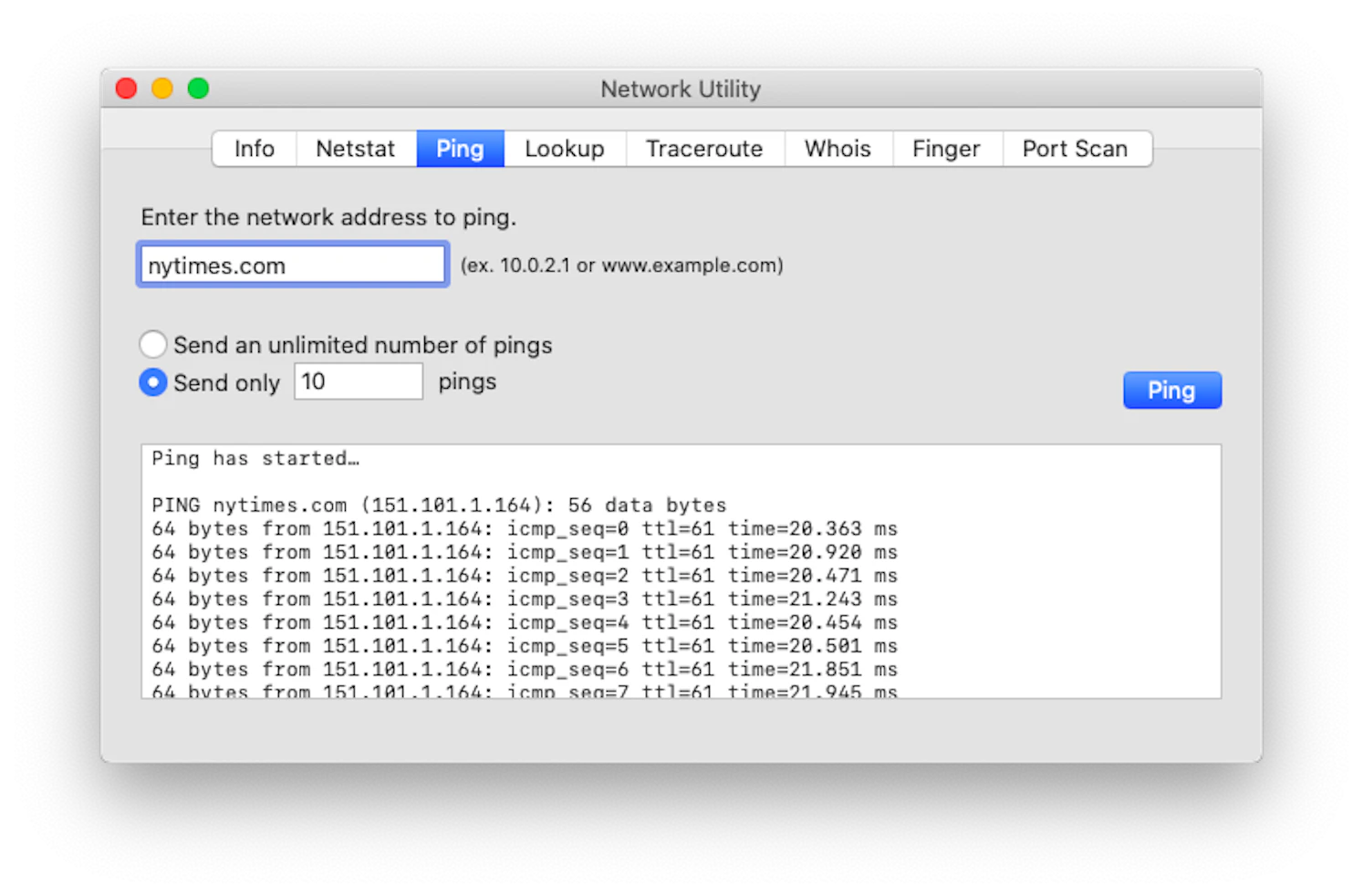Click inside the ping results output area
This screenshot has width=1363, height=896.
681,570
